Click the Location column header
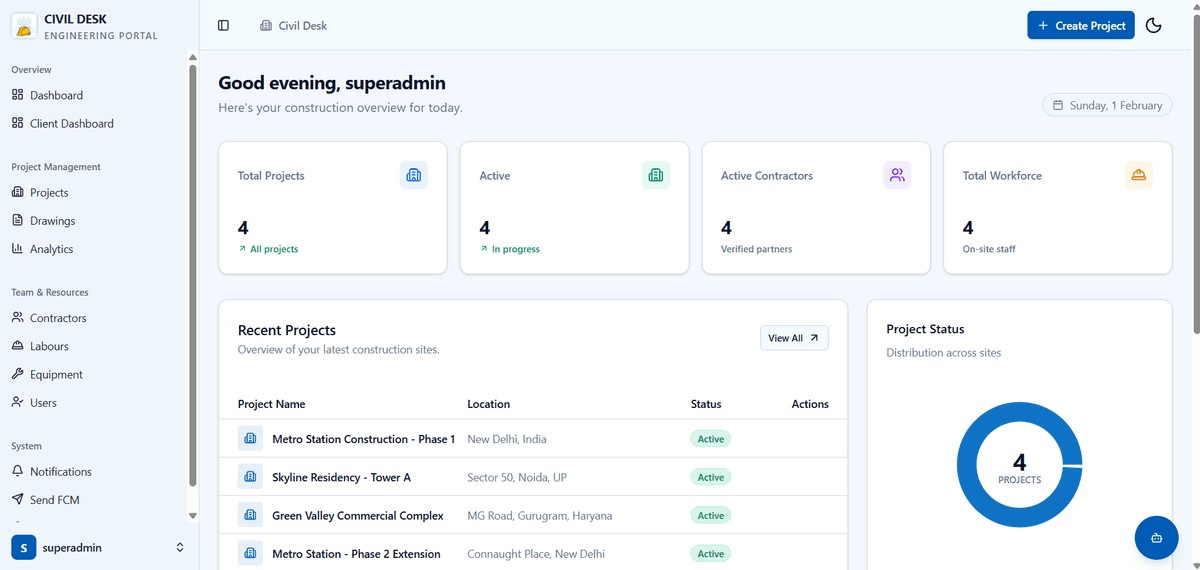Image resolution: width=1200 pixels, height=570 pixels. pyautogui.click(x=488, y=404)
